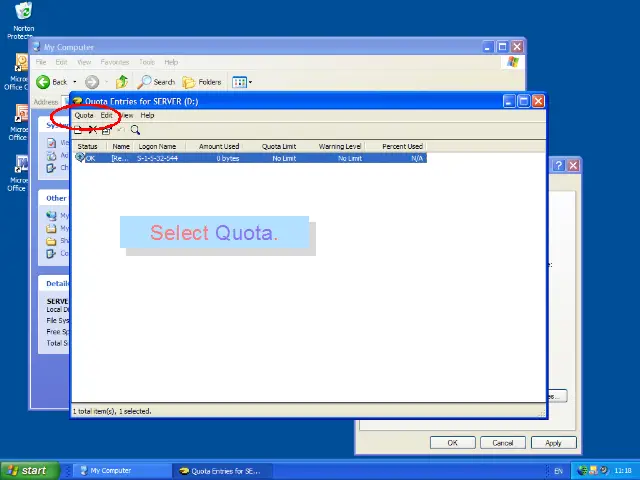Image resolution: width=640 pixels, height=480 pixels.
Task: Click the Back button in My Computer
Action: [x=52, y=82]
